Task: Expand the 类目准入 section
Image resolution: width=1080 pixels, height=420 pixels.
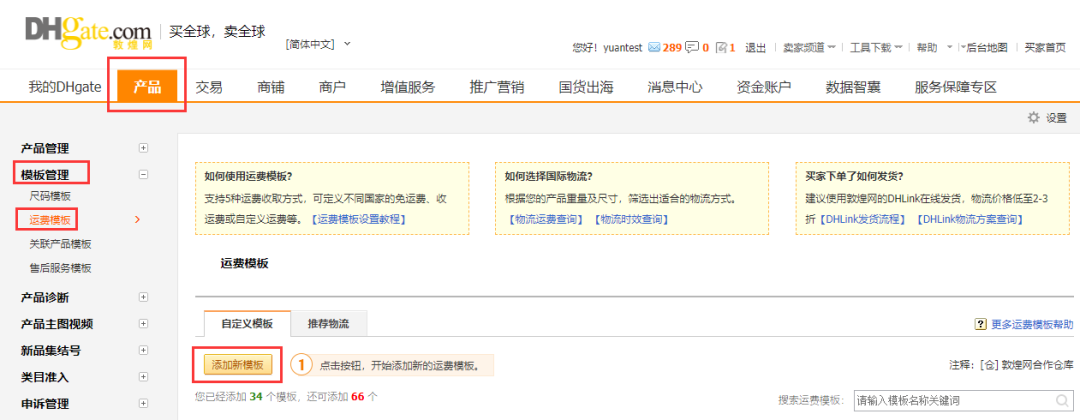Action: coord(143,377)
